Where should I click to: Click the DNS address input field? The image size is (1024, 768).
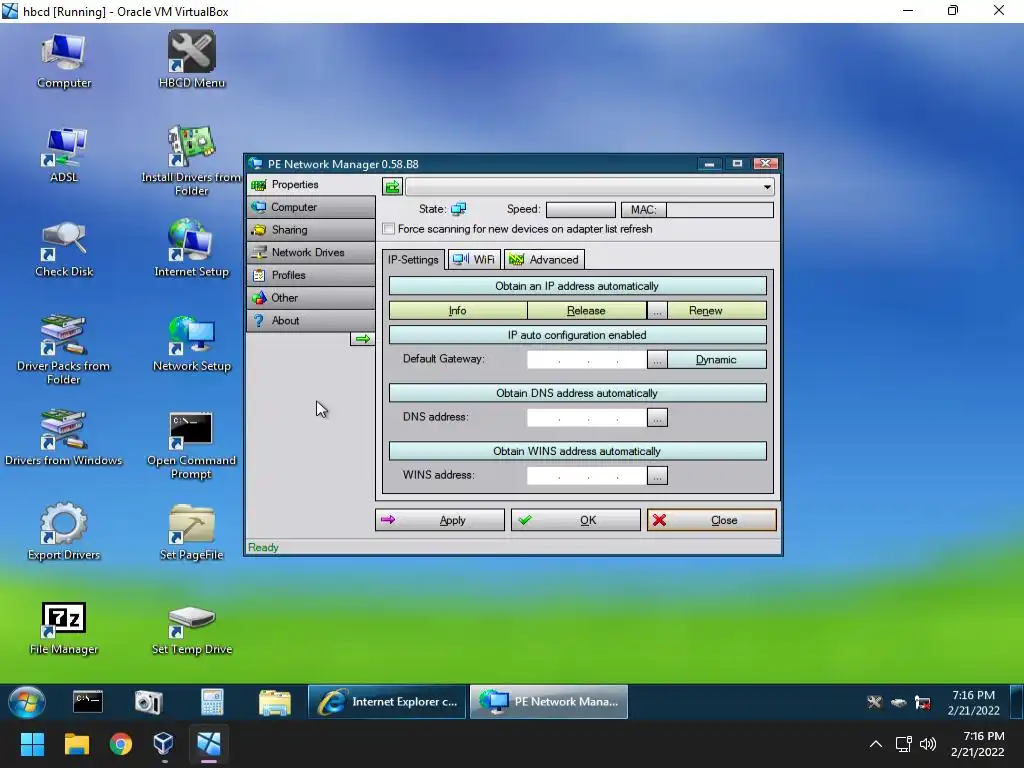[x=586, y=418]
